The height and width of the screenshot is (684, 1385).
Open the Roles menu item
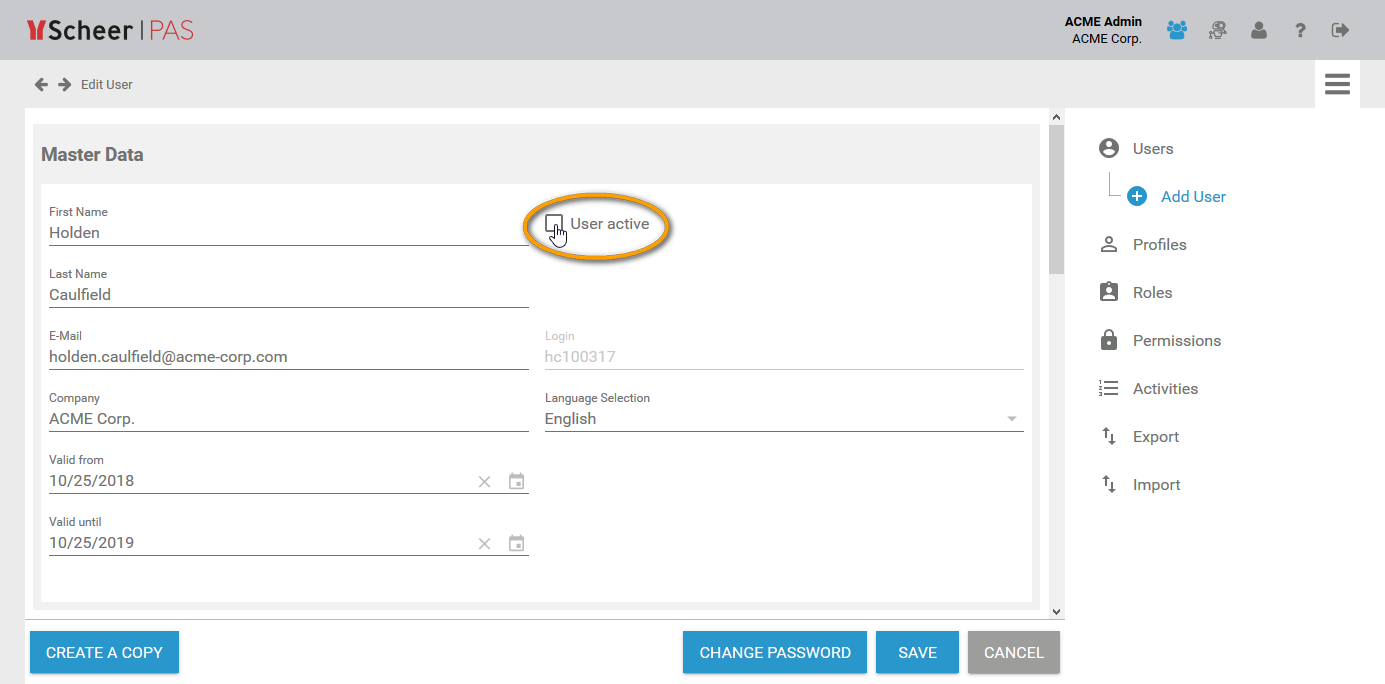point(1152,293)
